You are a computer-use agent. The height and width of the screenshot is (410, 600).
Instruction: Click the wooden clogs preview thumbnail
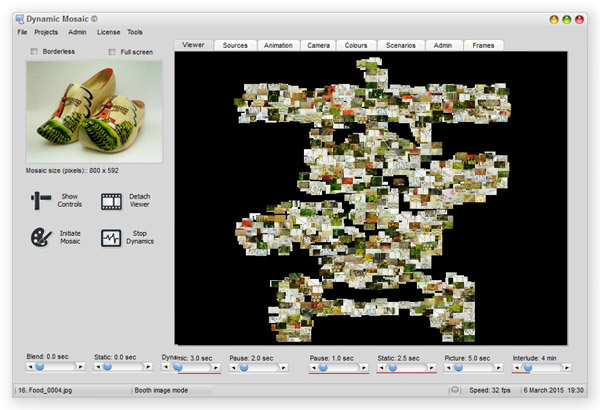pyautogui.click(x=93, y=110)
